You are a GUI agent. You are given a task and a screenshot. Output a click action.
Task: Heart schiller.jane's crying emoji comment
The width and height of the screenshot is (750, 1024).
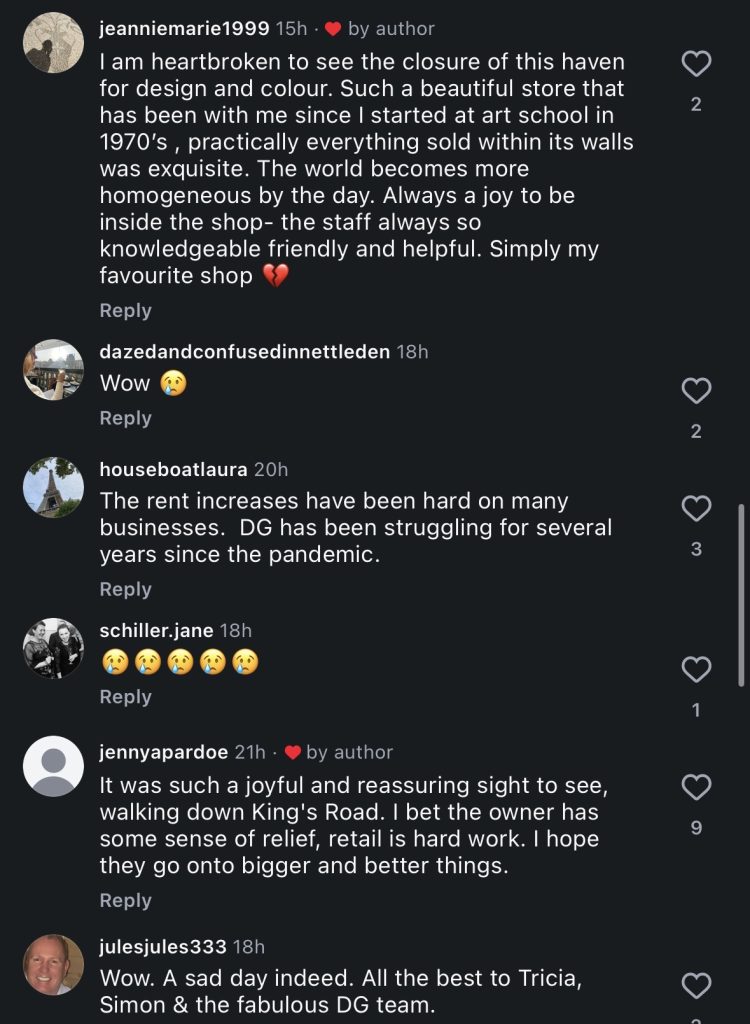click(696, 669)
